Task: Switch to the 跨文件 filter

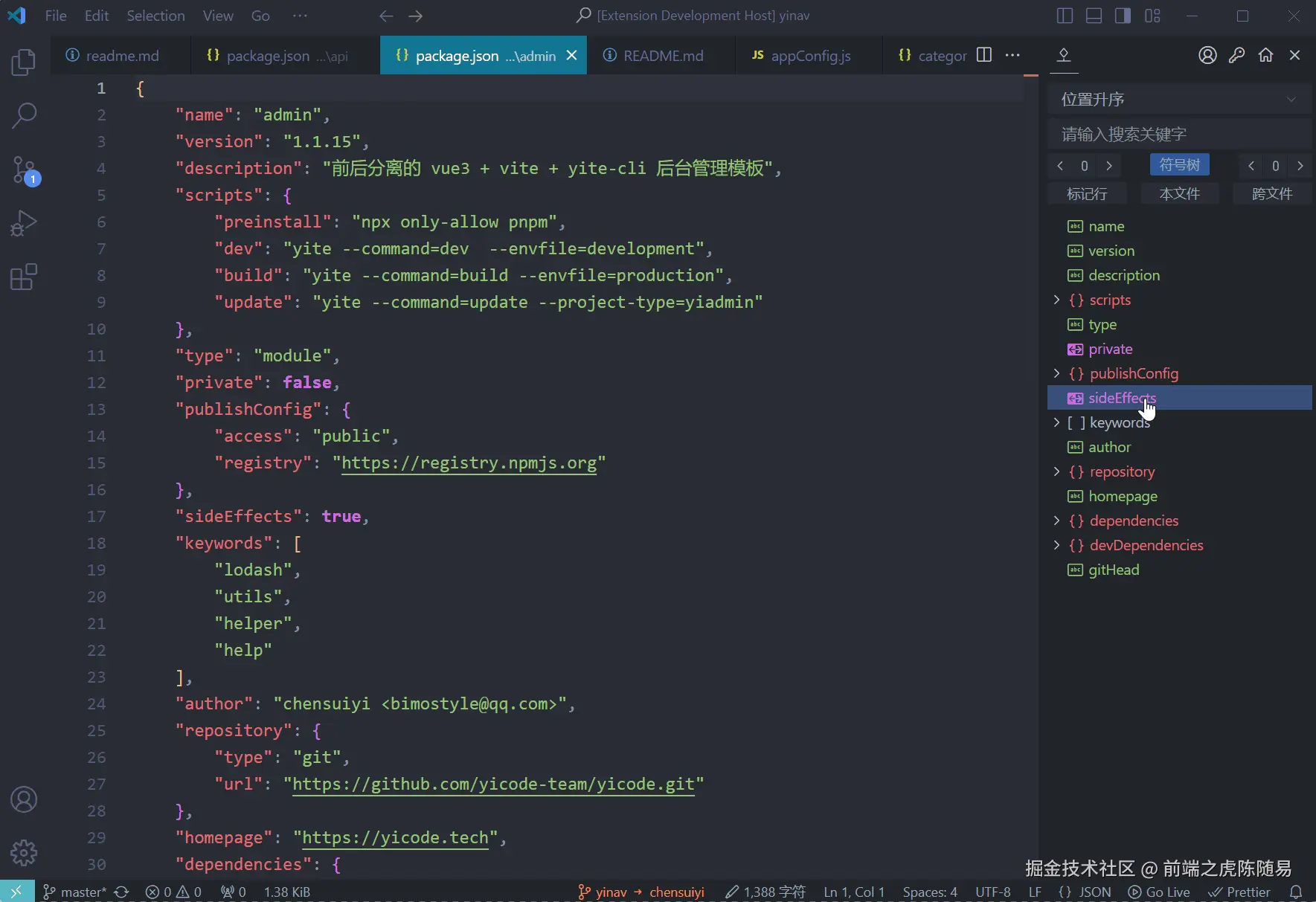Action: click(1272, 194)
